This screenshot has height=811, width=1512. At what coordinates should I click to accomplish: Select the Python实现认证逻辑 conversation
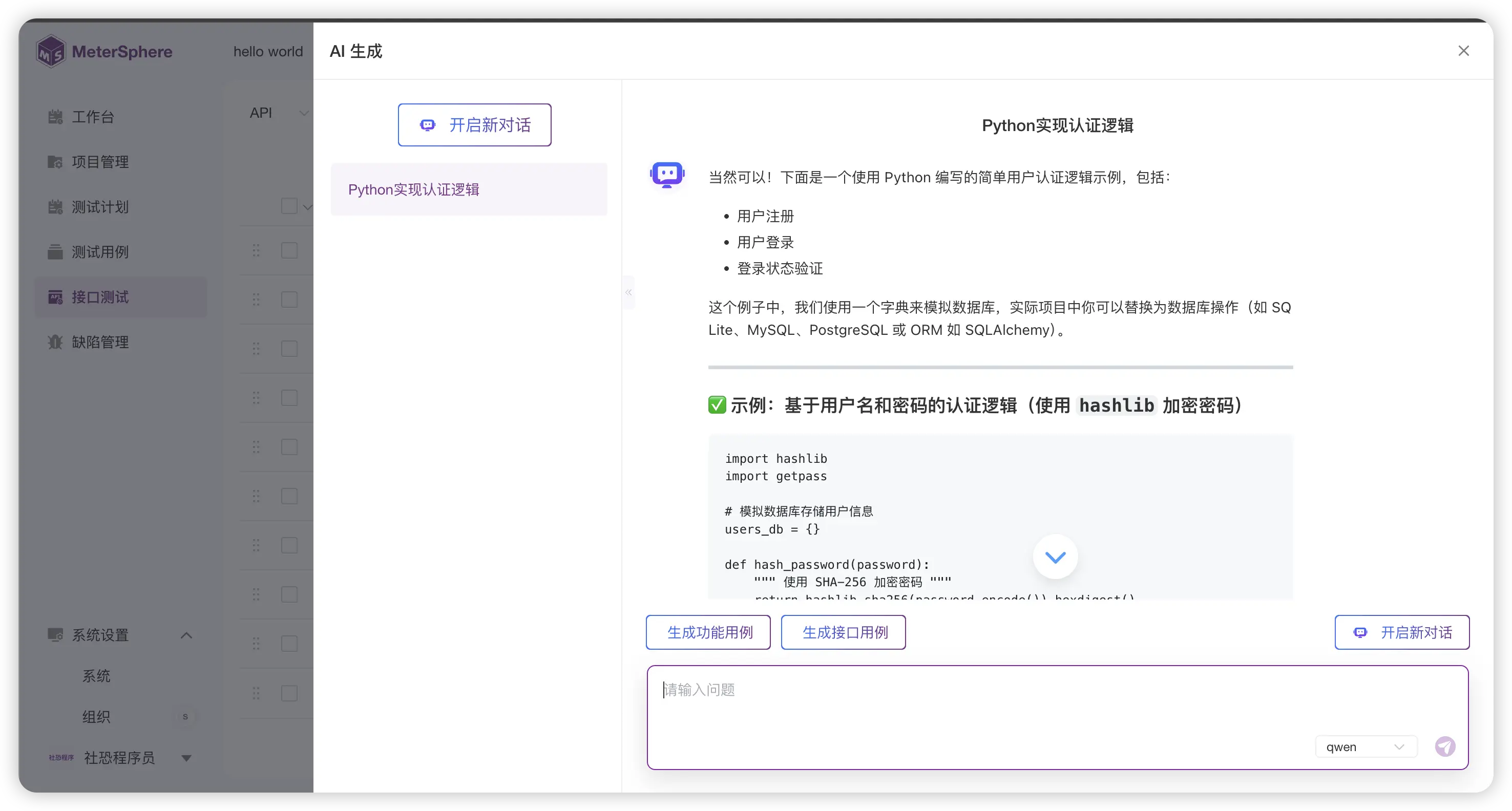[468, 189]
